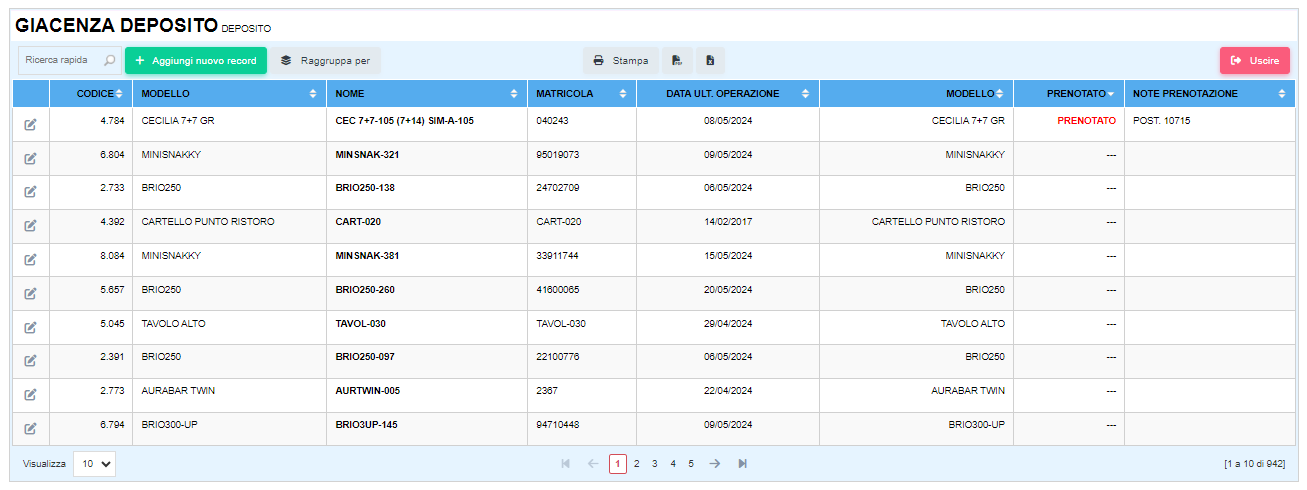The image size is (1307, 490).
Task: Open the Raggruppa per grouping menu
Action: [326, 61]
